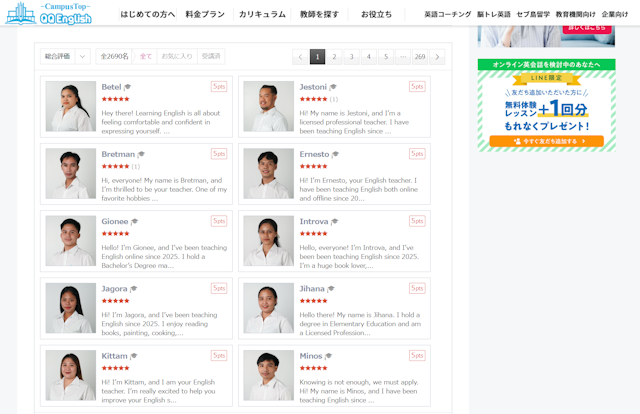Click the 5pts badge on Minos's card

[417, 356]
